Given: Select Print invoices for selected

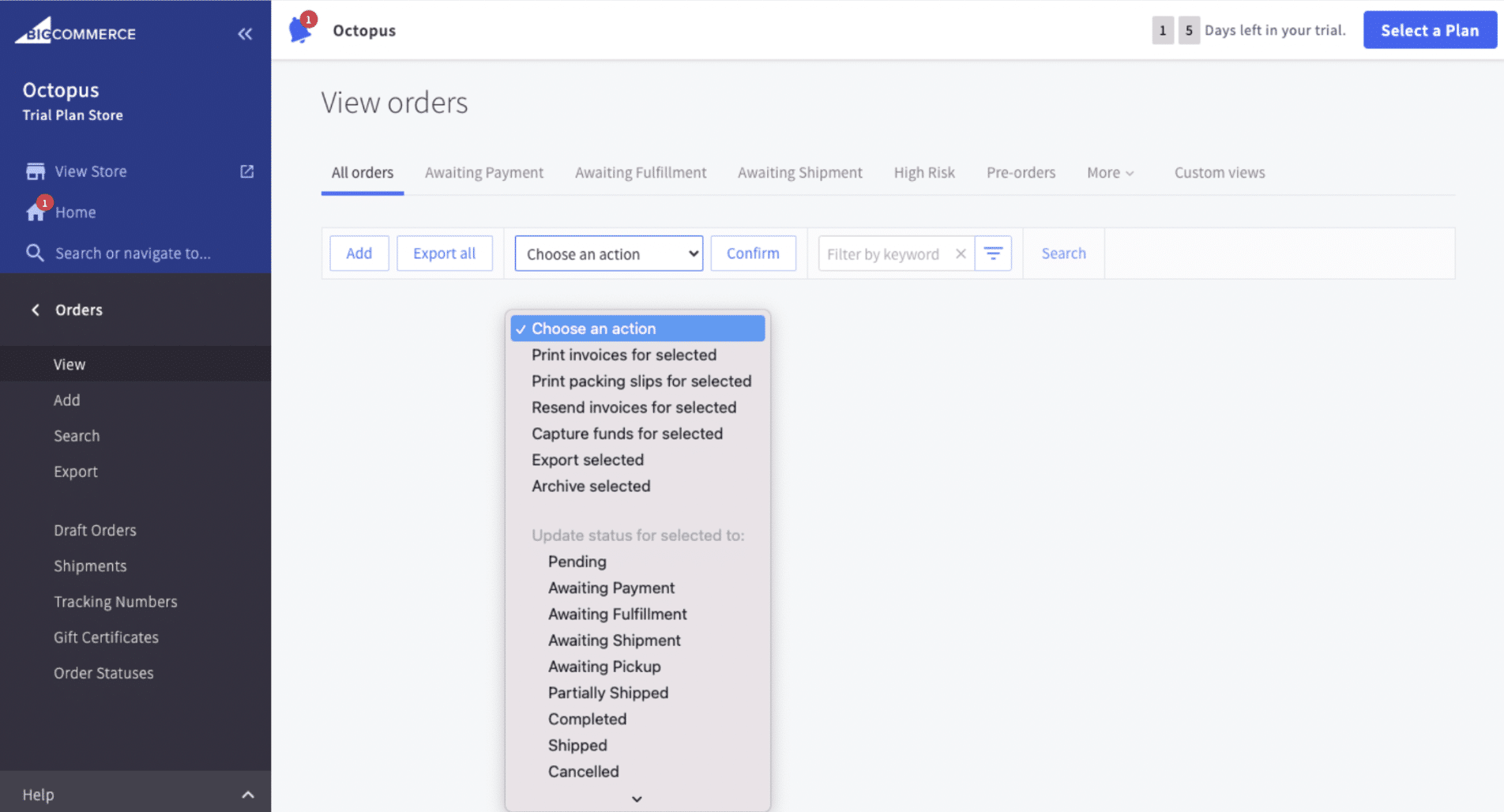Looking at the screenshot, I should [637, 355].
